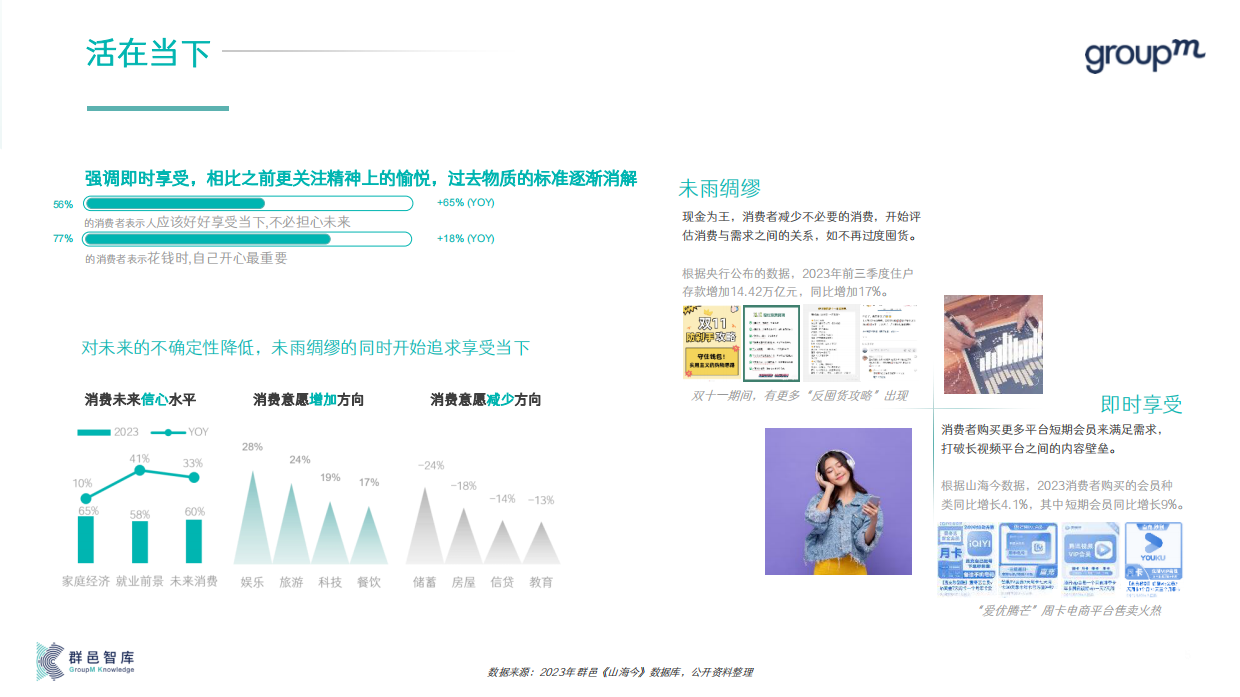Click the cash counting photo
The image size is (1240, 697).
click(992, 344)
